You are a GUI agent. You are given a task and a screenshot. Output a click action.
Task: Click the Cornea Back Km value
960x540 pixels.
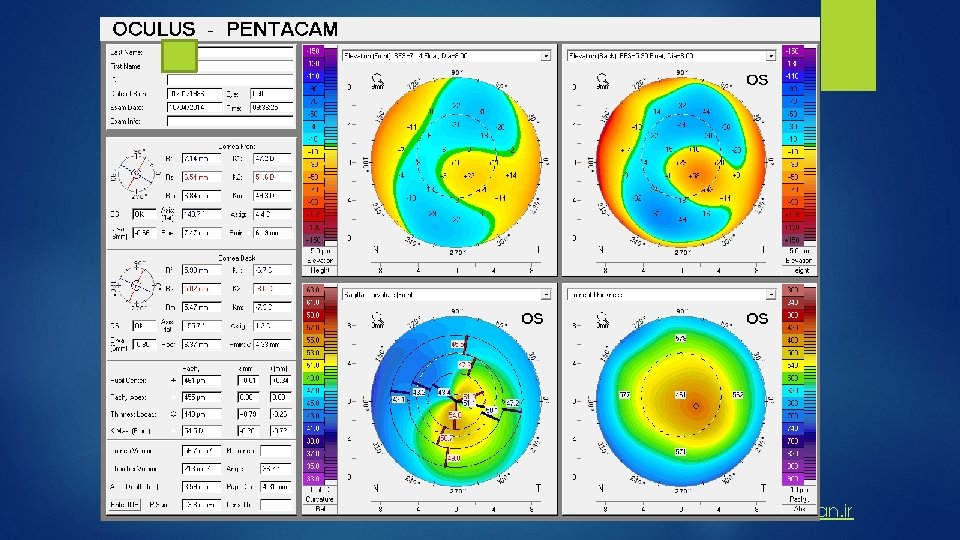click(x=272, y=307)
